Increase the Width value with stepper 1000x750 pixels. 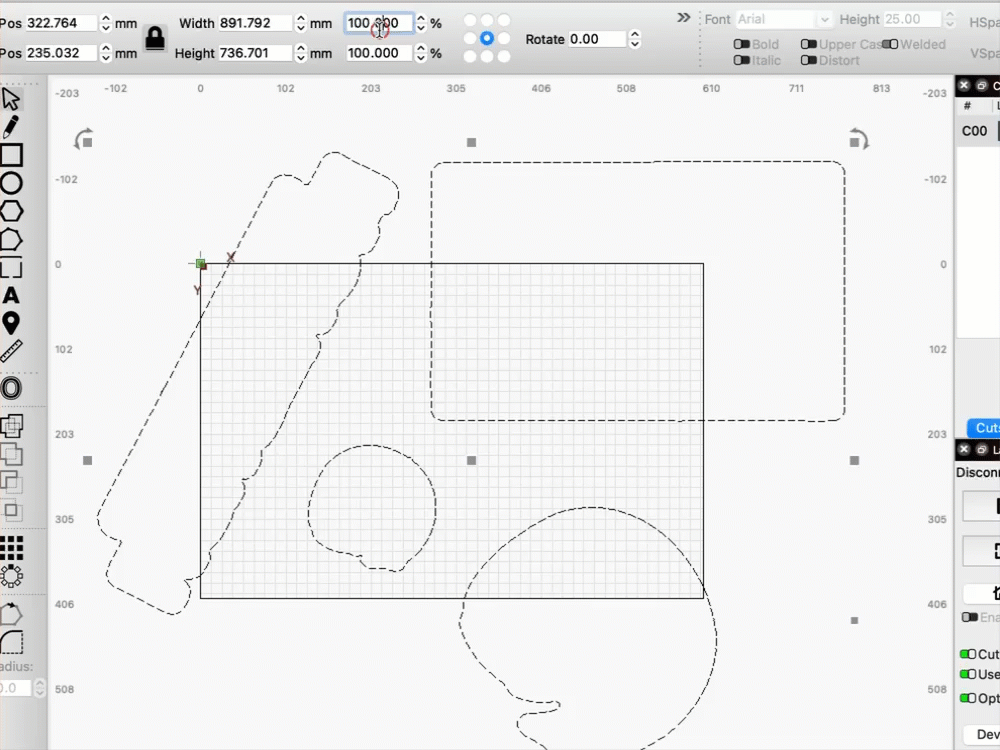coord(301,19)
